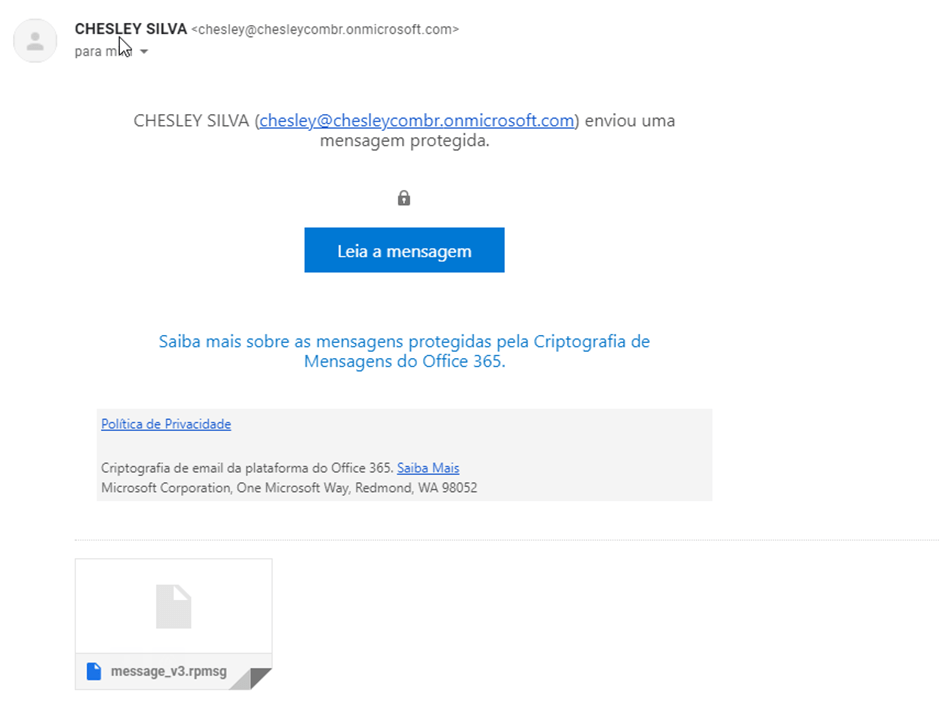Click sender name CHESLEY SILVA in header
940x711 pixels.
[x=131, y=29]
